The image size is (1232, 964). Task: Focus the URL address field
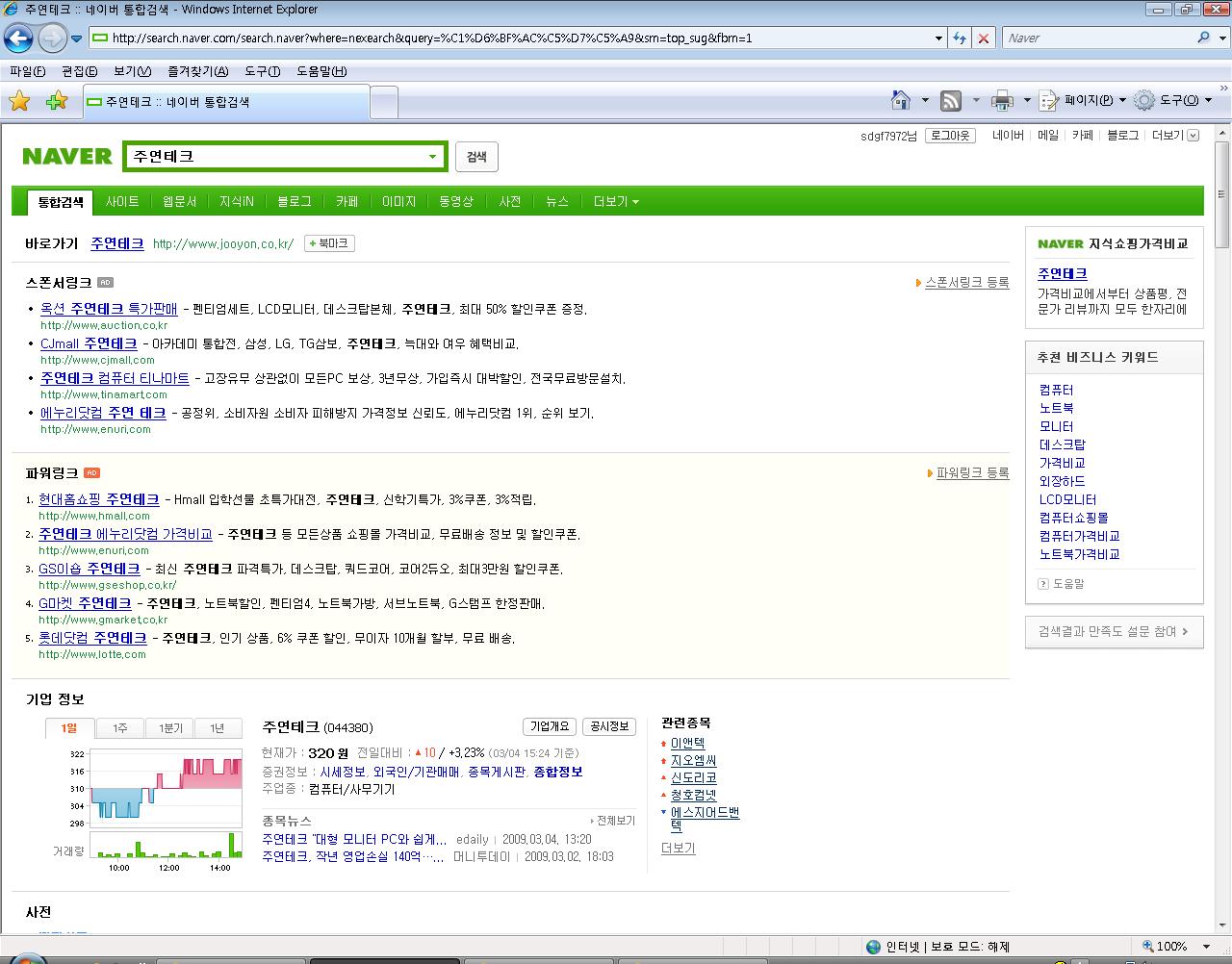[520, 38]
